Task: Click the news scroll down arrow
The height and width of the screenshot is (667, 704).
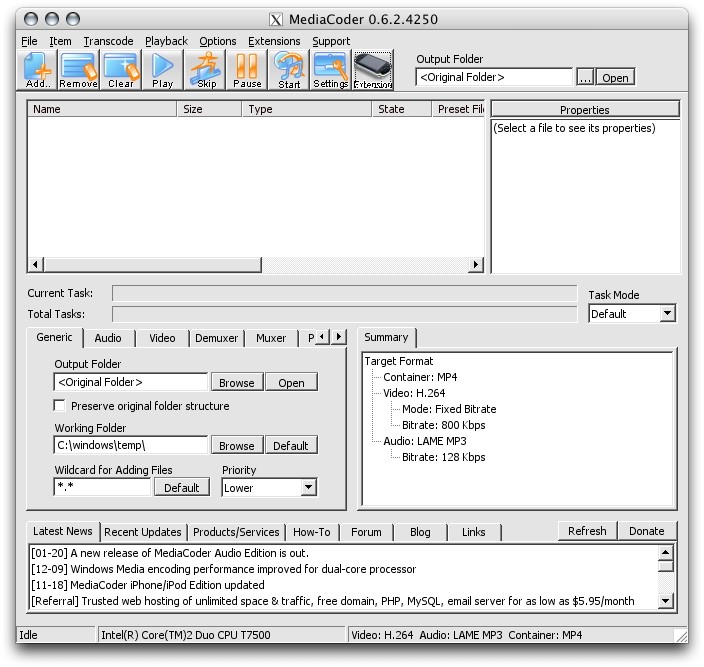Action: 666,600
